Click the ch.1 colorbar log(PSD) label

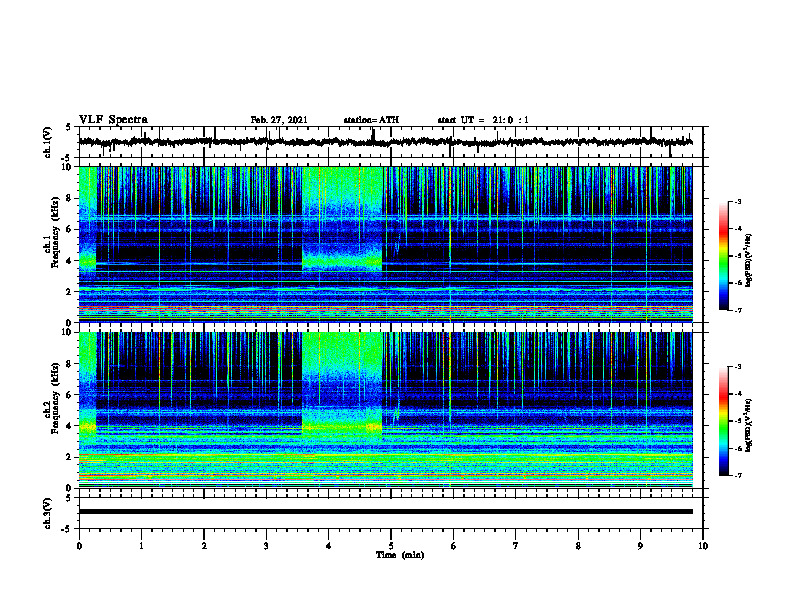[x=748, y=261]
